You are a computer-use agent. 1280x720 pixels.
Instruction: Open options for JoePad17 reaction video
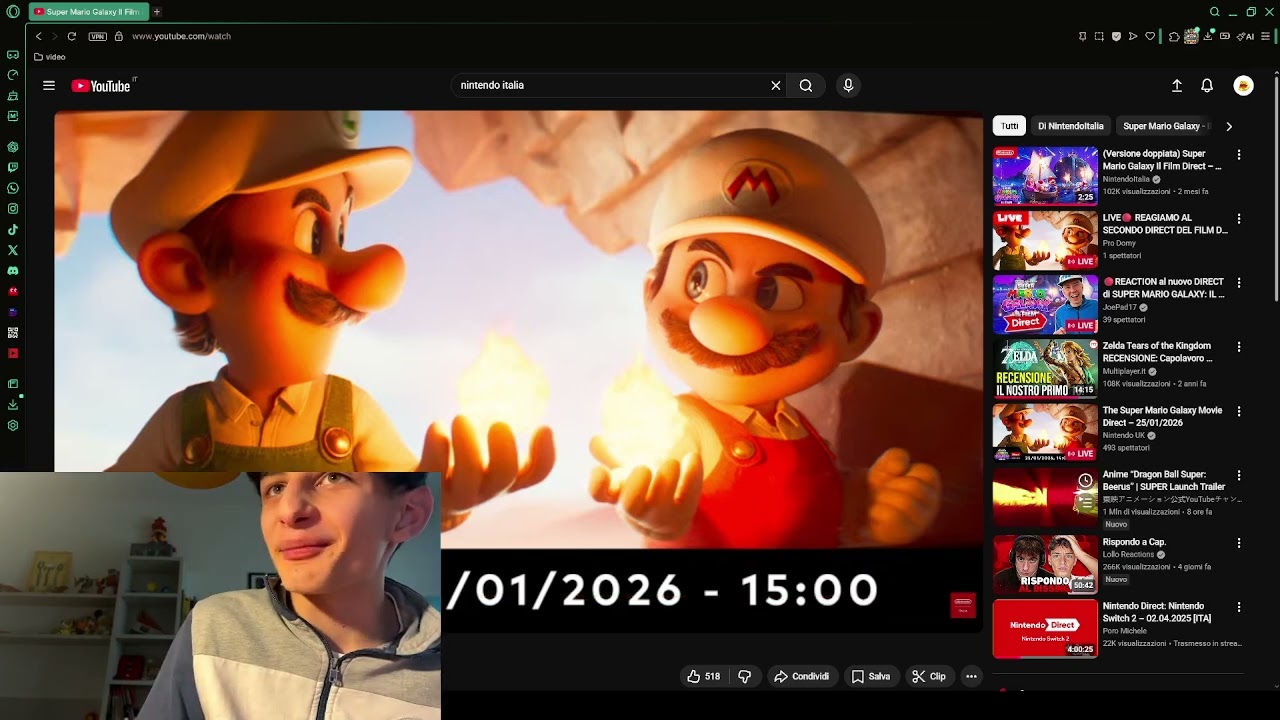[x=1239, y=283]
